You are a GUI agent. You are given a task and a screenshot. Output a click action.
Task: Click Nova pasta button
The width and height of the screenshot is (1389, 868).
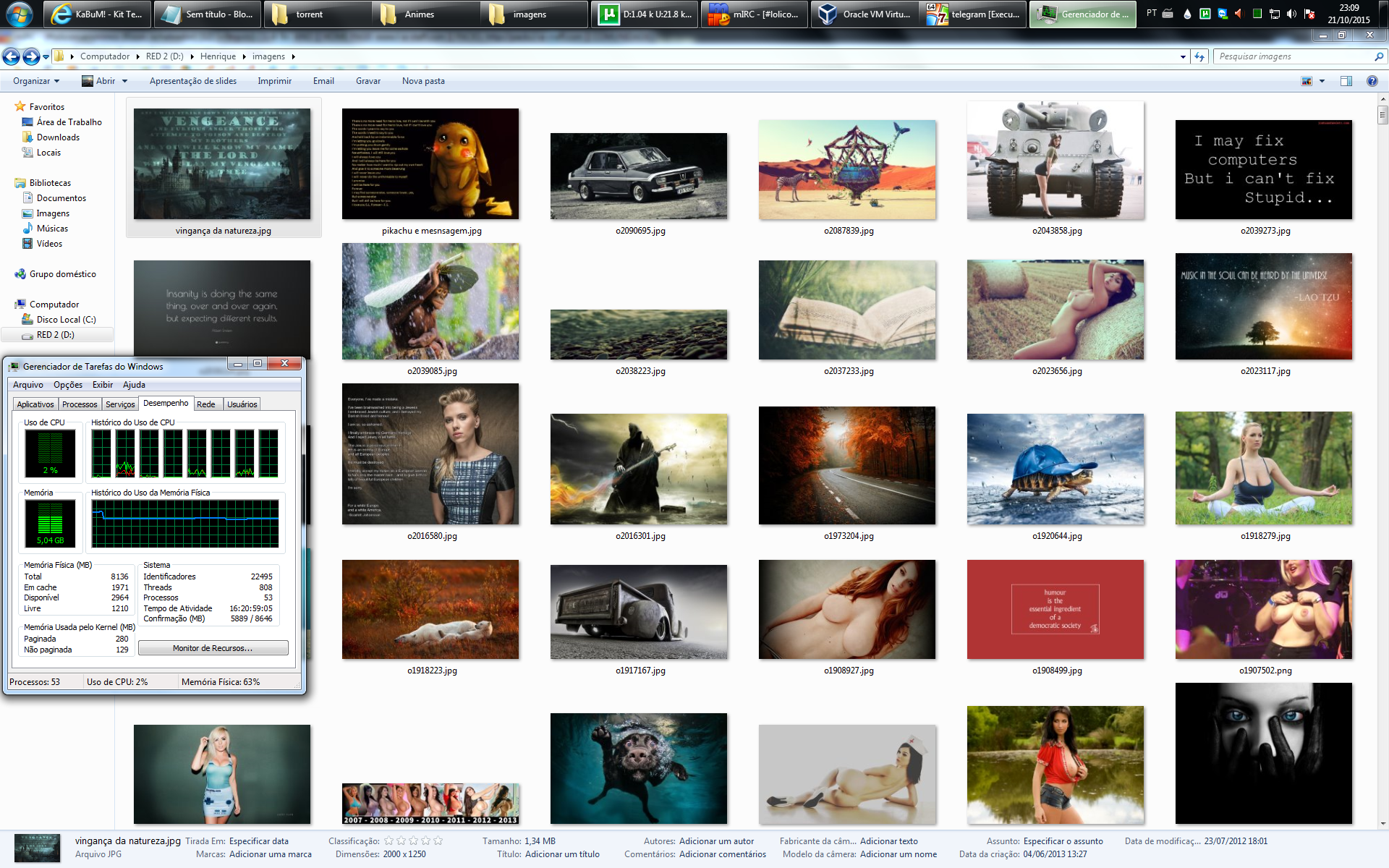pyautogui.click(x=423, y=81)
